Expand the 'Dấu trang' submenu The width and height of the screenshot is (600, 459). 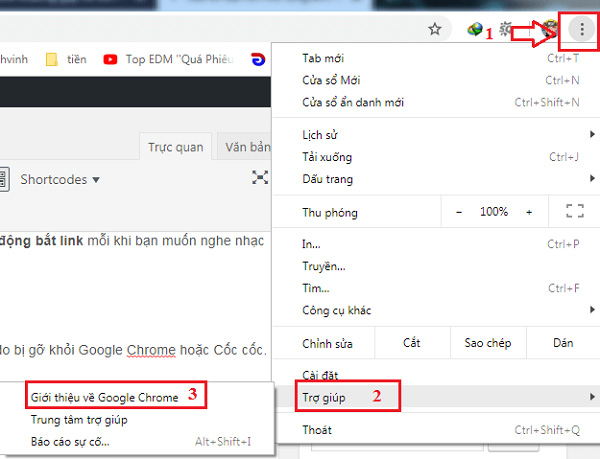pyautogui.click(x=434, y=179)
